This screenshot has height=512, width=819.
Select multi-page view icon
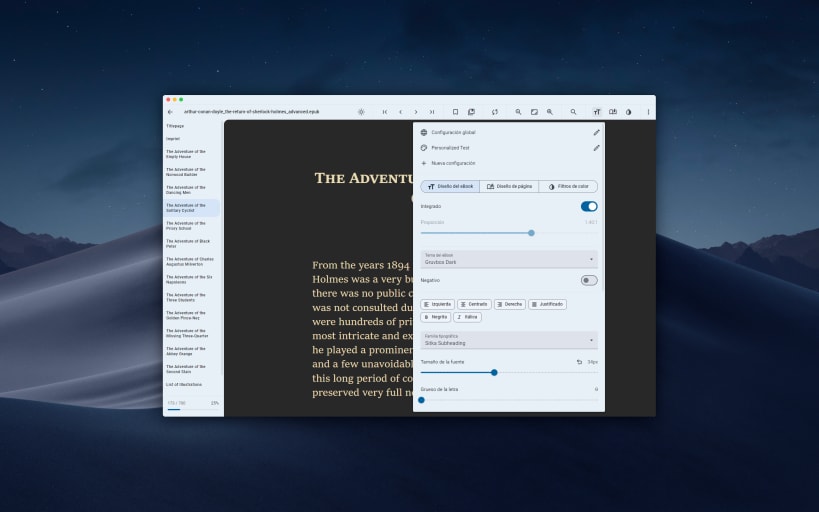tap(471, 112)
